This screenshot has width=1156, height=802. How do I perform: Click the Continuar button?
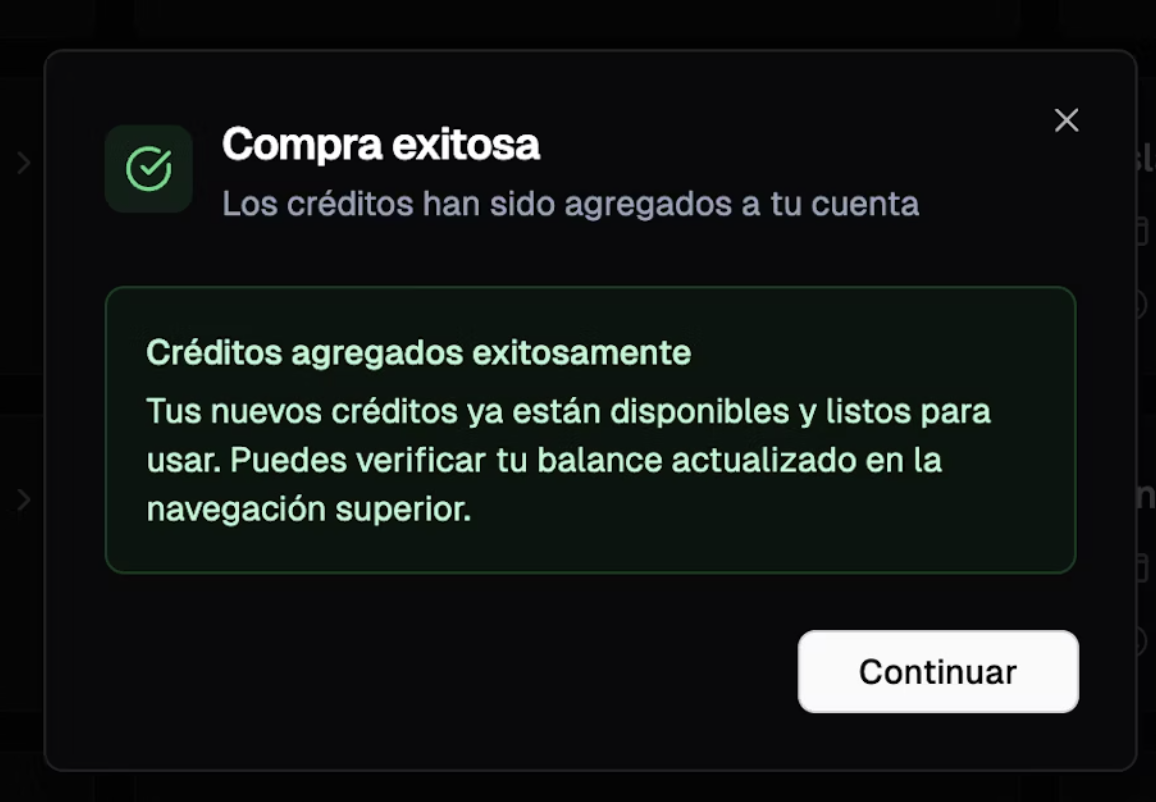(938, 672)
